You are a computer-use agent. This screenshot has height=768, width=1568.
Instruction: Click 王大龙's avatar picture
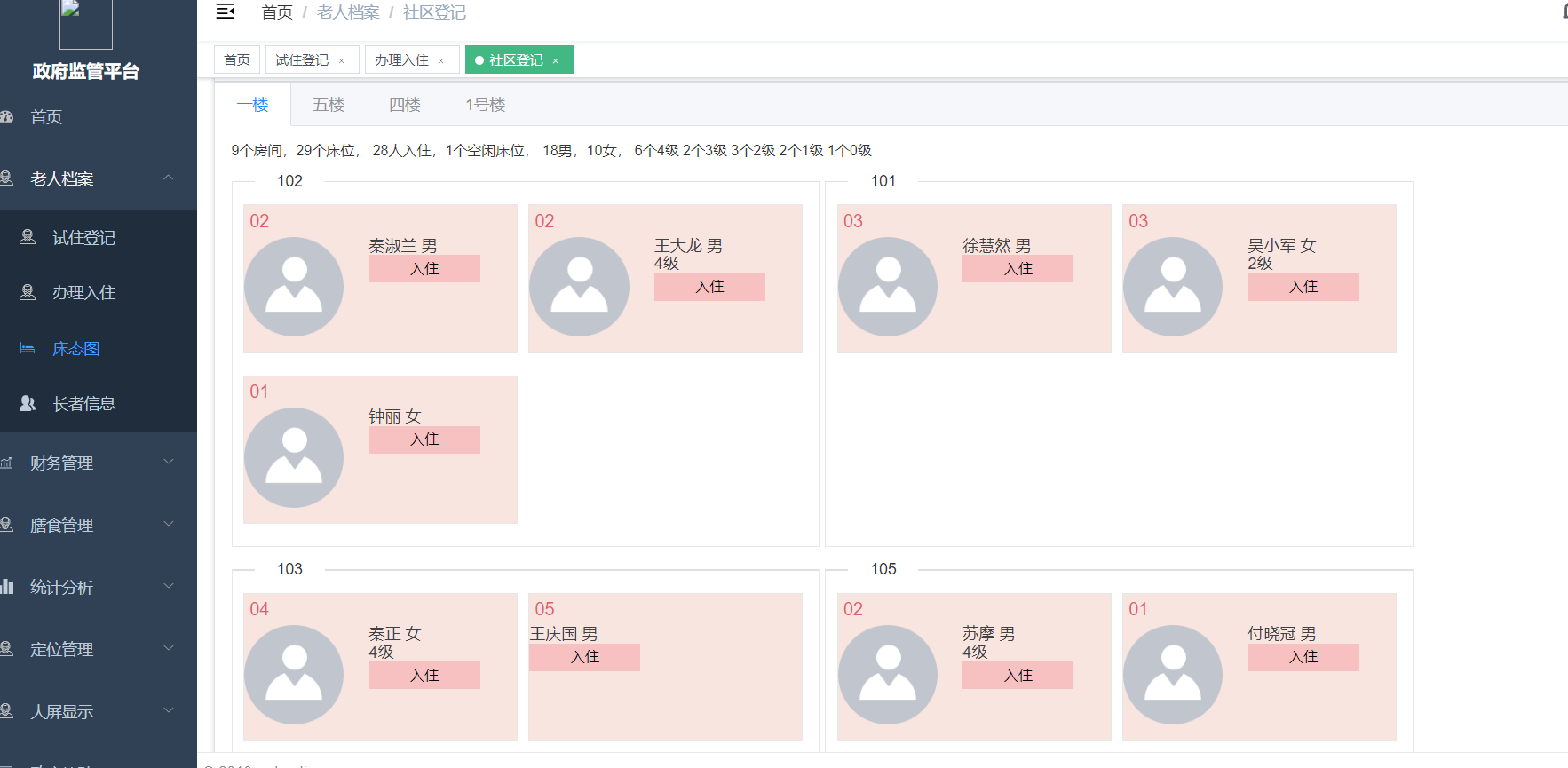(579, 287)
